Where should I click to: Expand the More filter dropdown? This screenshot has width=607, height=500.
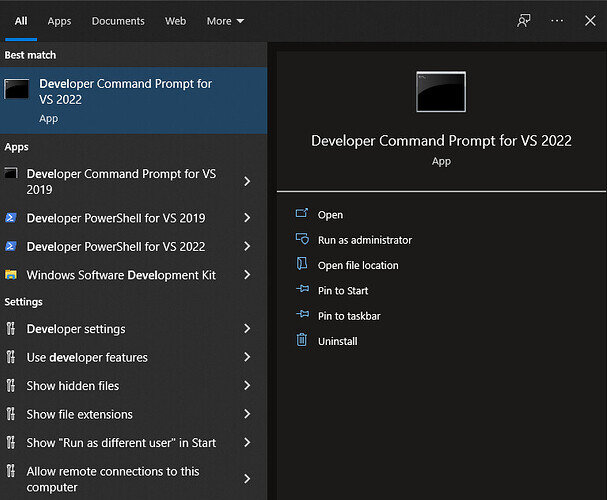224,21
